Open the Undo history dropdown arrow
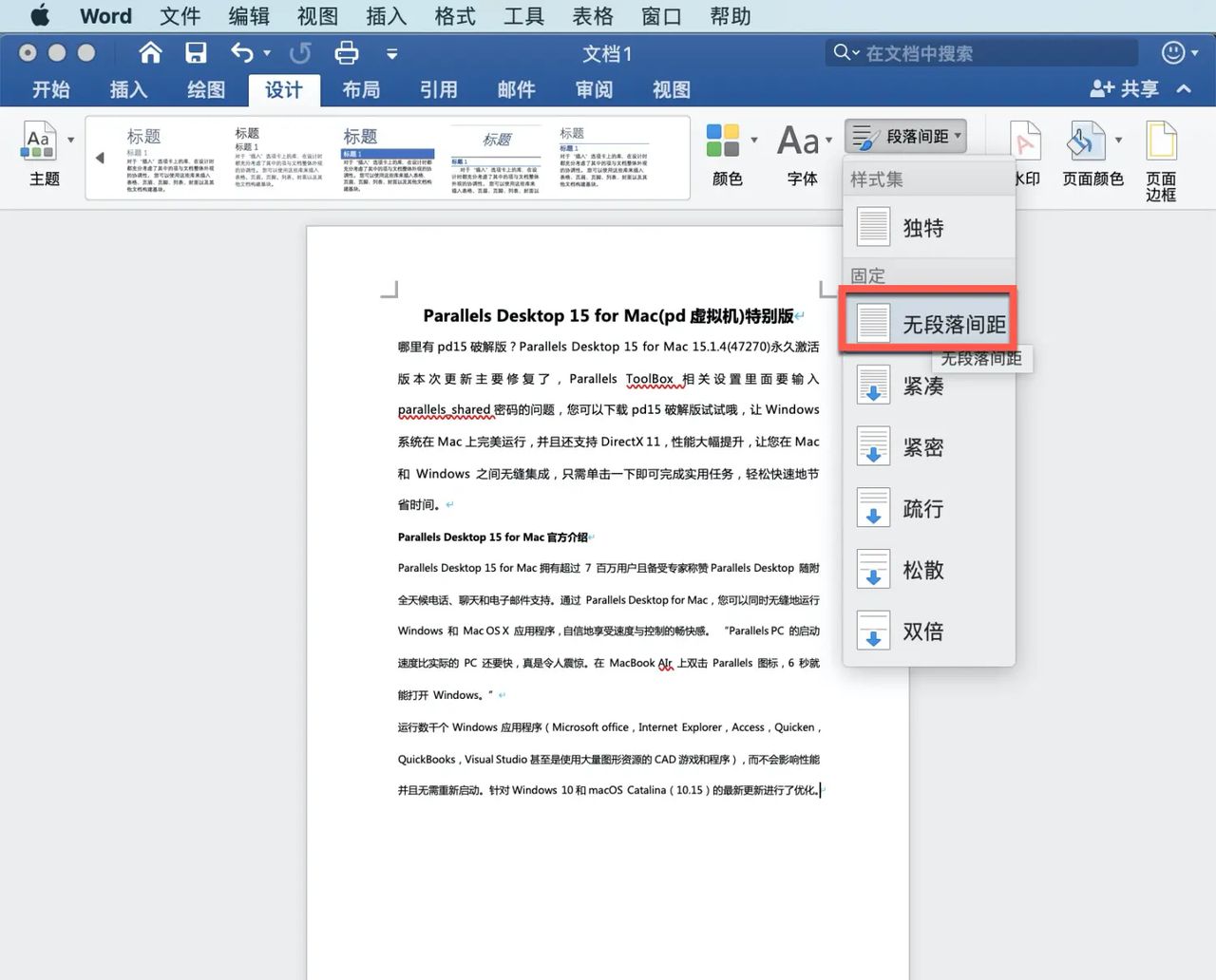The image size is (1216, 980). click(x=263, y=53)
